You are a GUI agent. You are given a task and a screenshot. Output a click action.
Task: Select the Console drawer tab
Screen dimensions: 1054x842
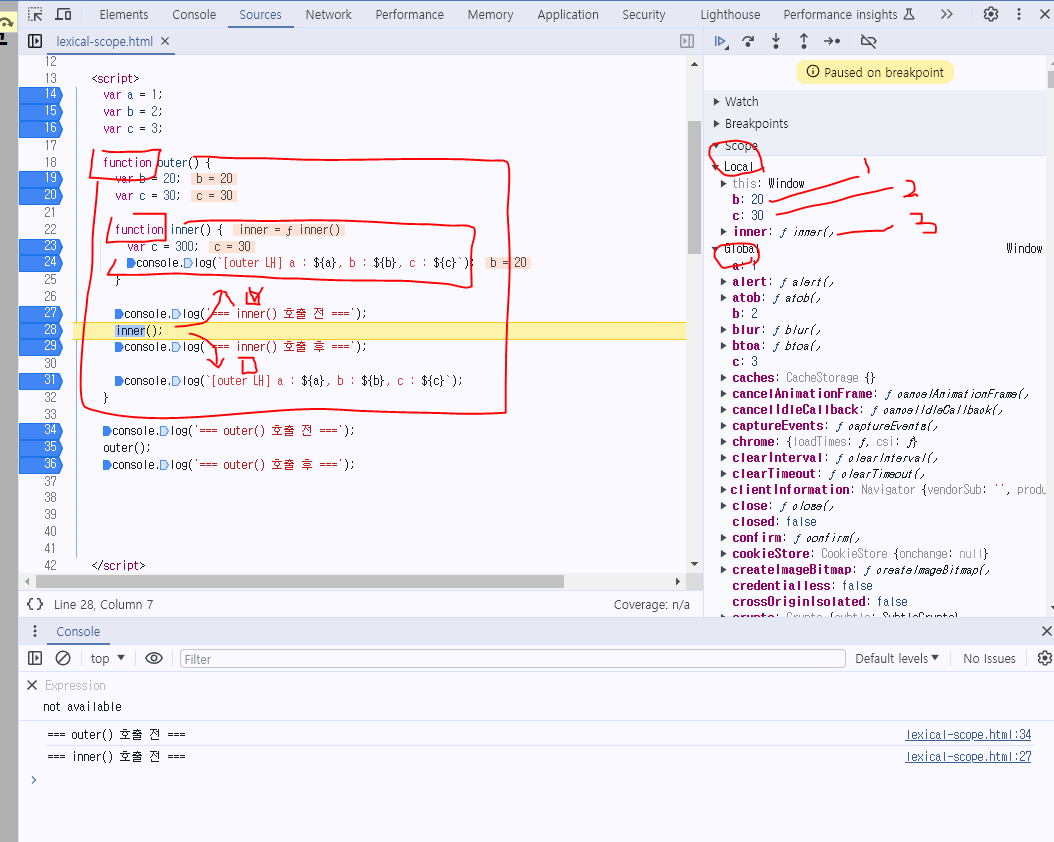click(x=78, y=632)
